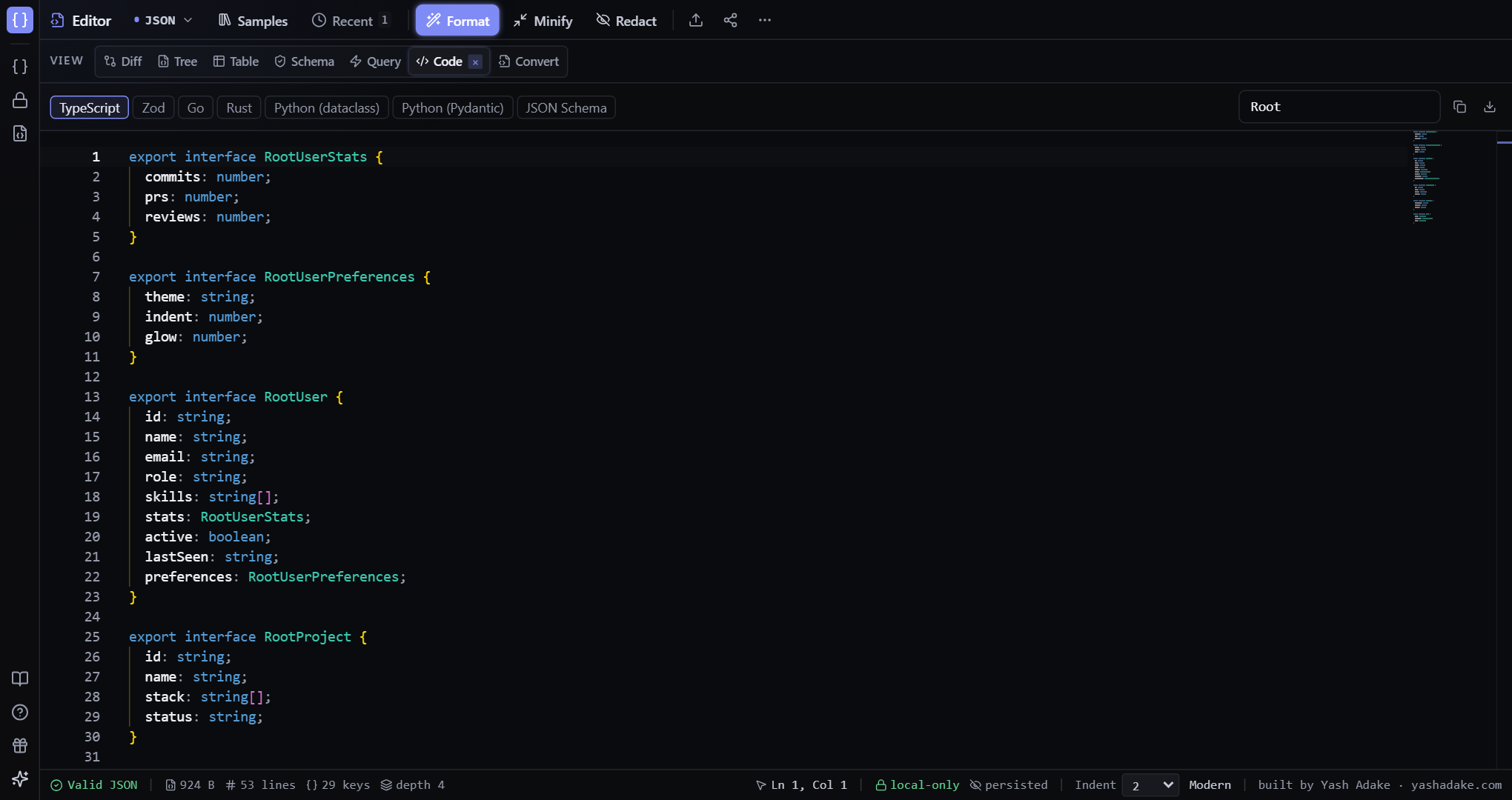1512x800 pixels.
Task: Toggle the persisted status indicator
Action: pos(1009,785)
